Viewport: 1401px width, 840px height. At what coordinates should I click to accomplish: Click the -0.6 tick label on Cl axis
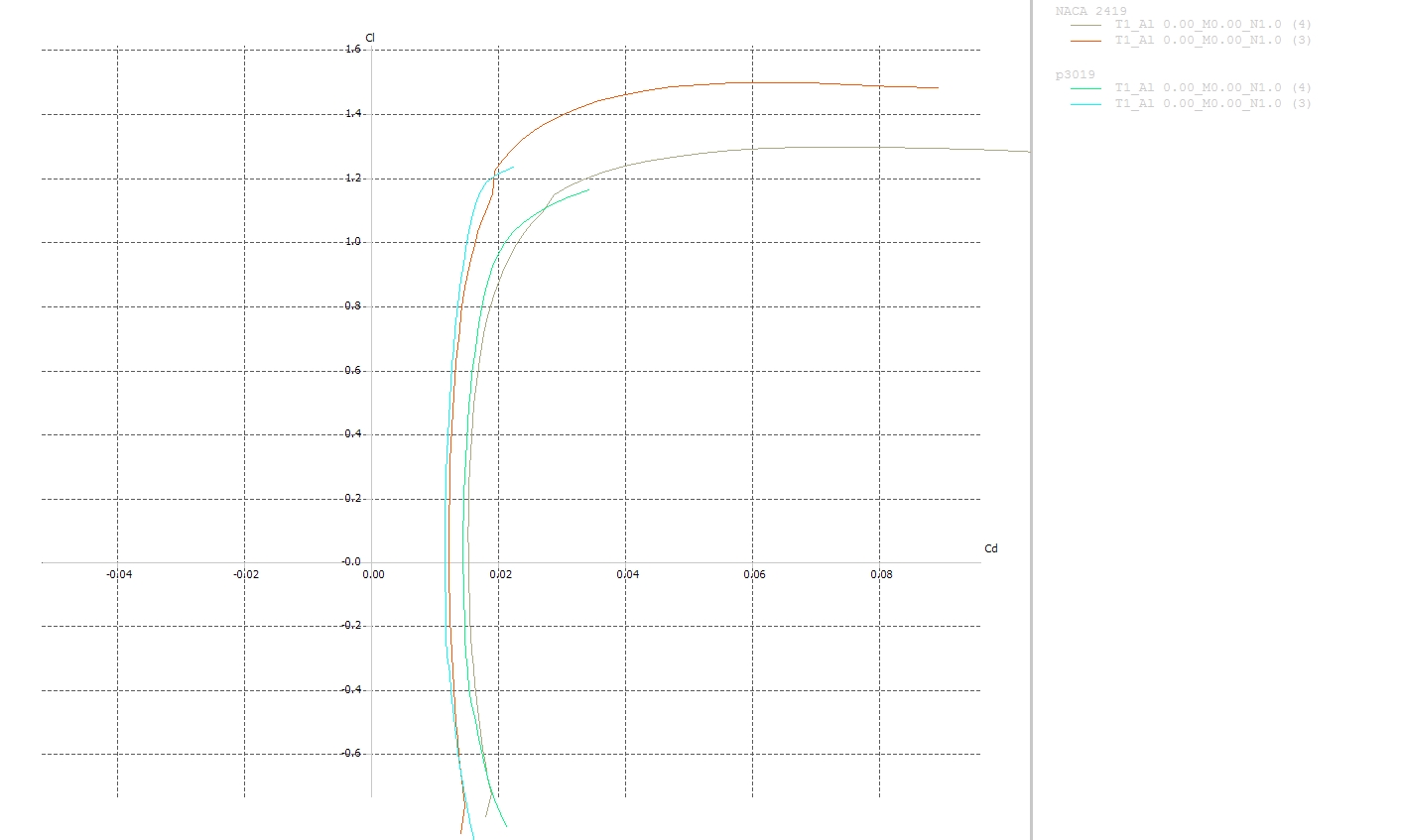[351, 753]
